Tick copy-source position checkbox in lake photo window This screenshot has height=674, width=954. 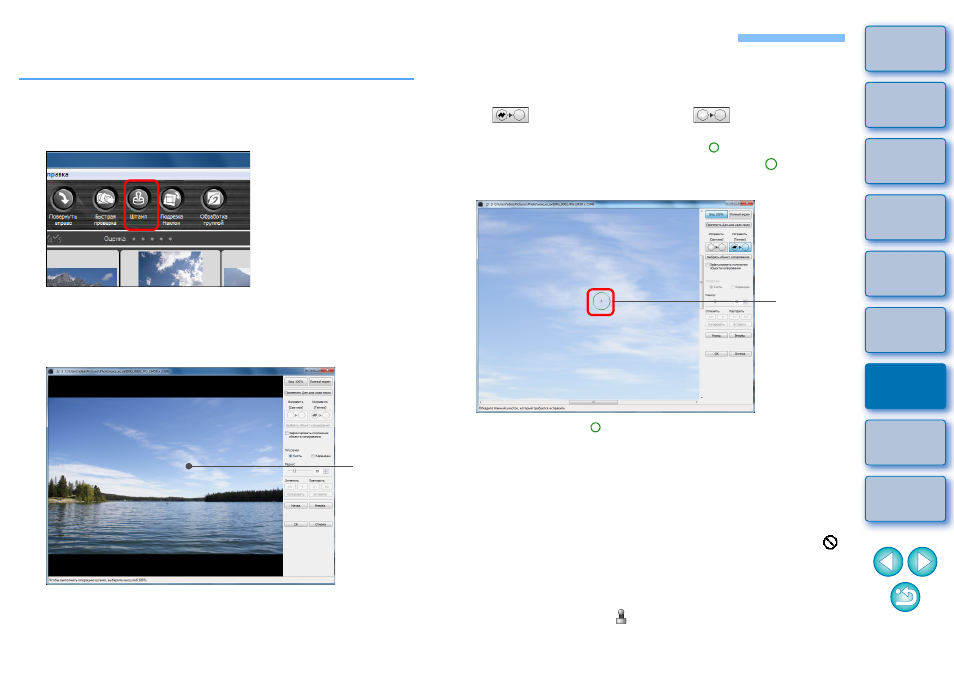coord(287,433)
